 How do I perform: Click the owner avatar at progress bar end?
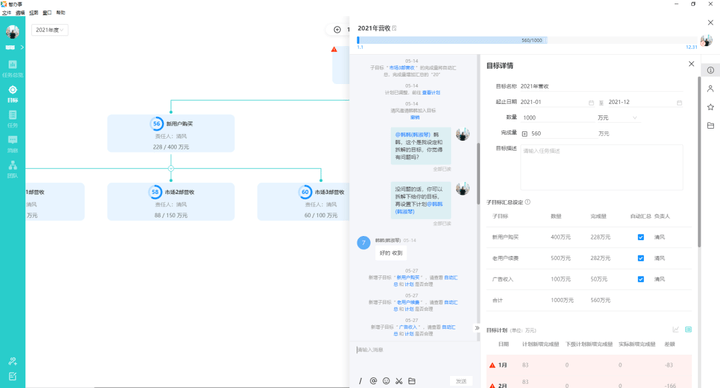706,40
